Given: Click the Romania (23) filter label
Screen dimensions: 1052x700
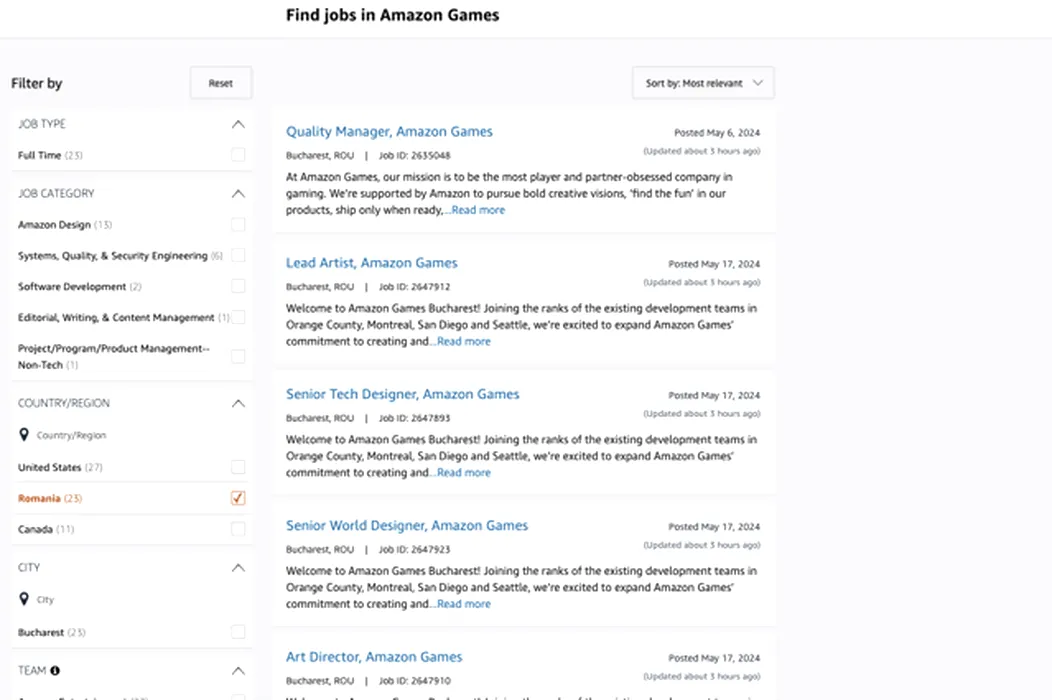Looking at the screenshot, I should 50,499.
